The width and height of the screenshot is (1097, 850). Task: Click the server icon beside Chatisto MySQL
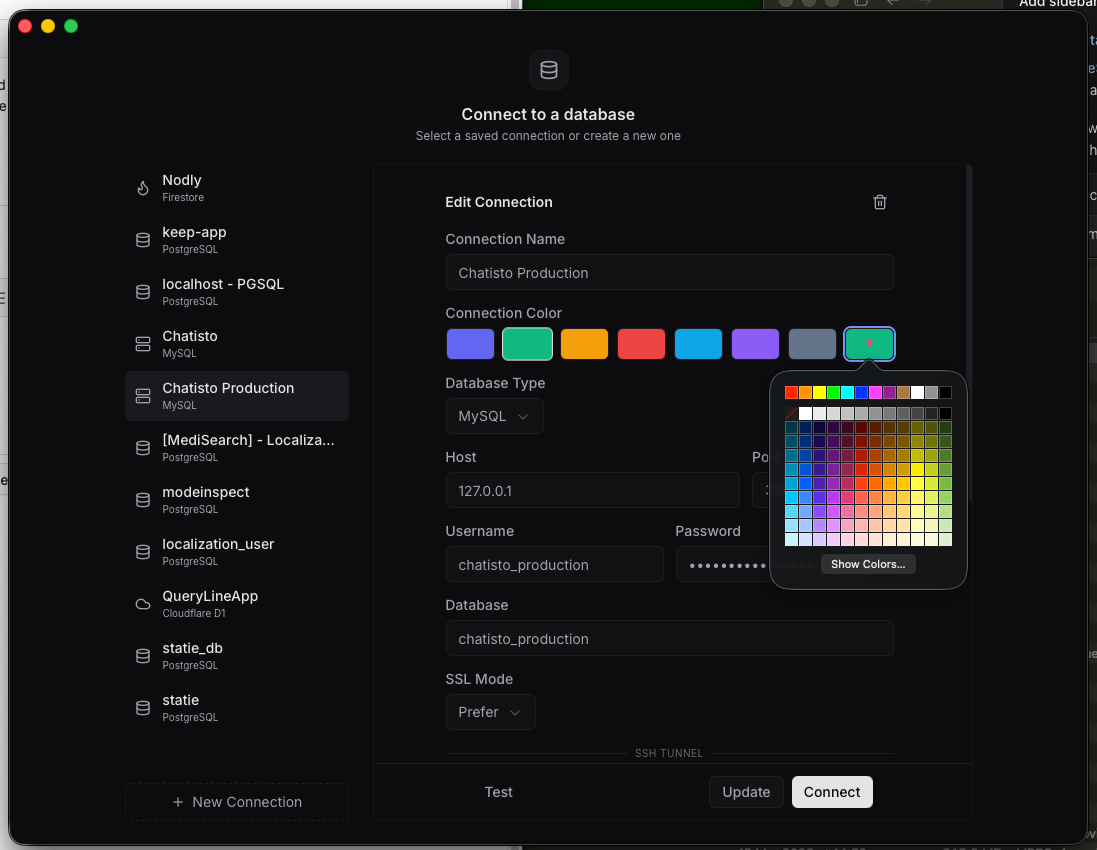(143, 344)
